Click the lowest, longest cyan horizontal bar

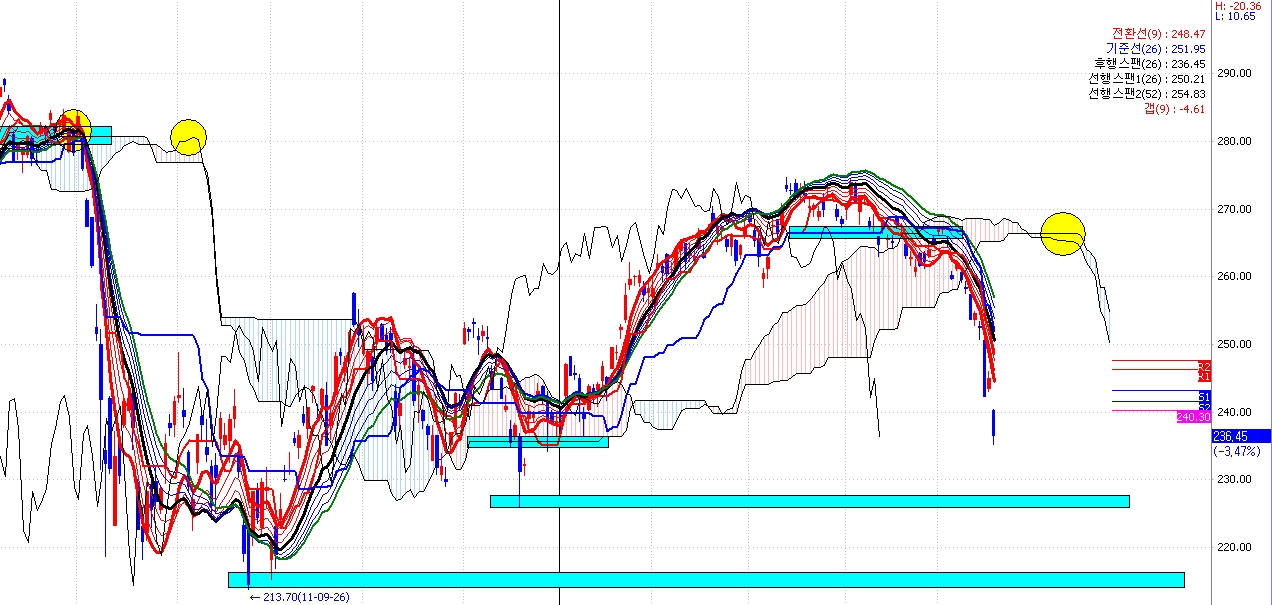706,580
